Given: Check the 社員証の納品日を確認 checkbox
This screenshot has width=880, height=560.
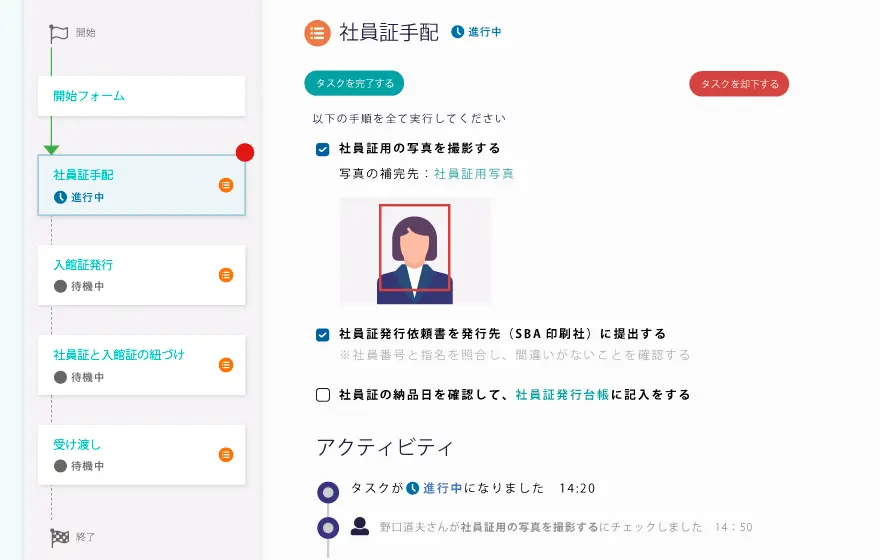Looking at the screenshot, I should click(x=323, y=395).
